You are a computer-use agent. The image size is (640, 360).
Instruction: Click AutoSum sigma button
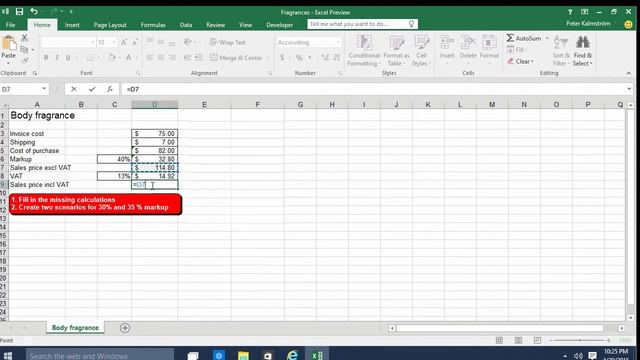point(524,38)
